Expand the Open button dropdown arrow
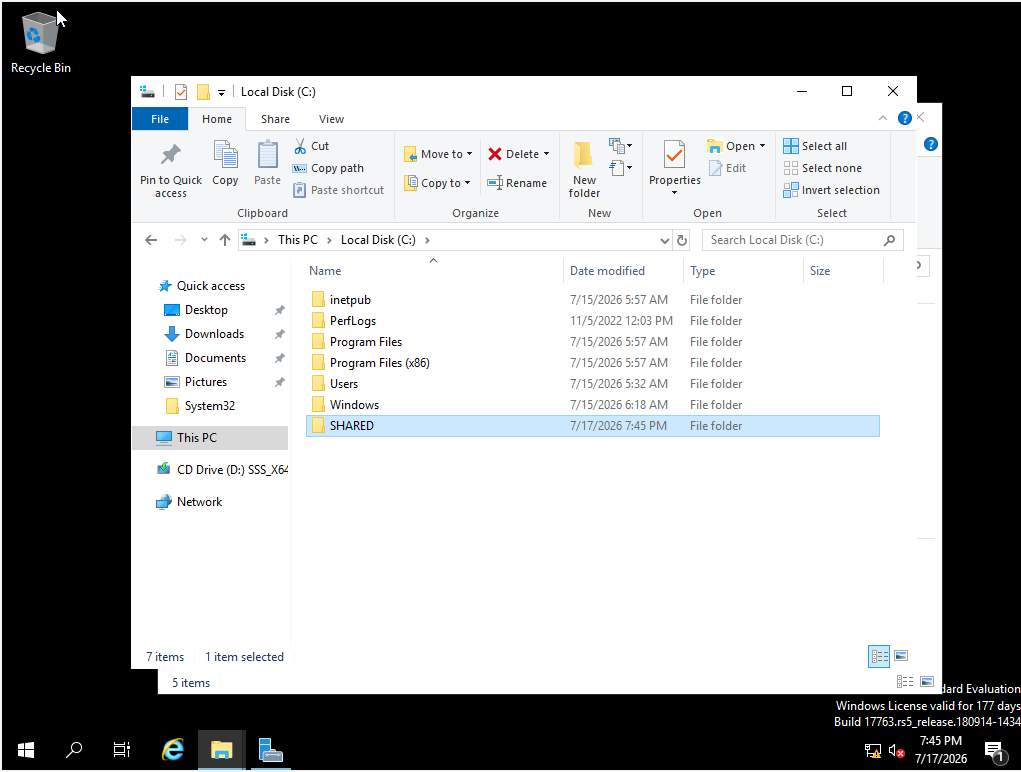Screen dimensions: 1021x772 point(762,146)
